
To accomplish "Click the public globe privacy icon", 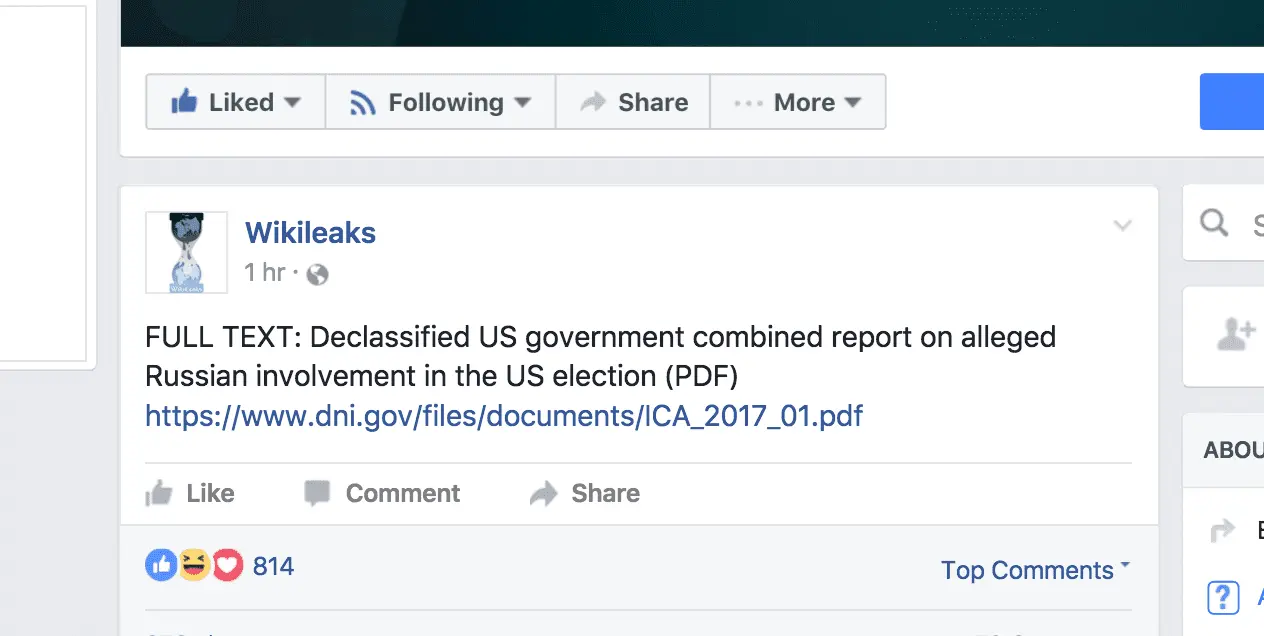I will 317,274.
